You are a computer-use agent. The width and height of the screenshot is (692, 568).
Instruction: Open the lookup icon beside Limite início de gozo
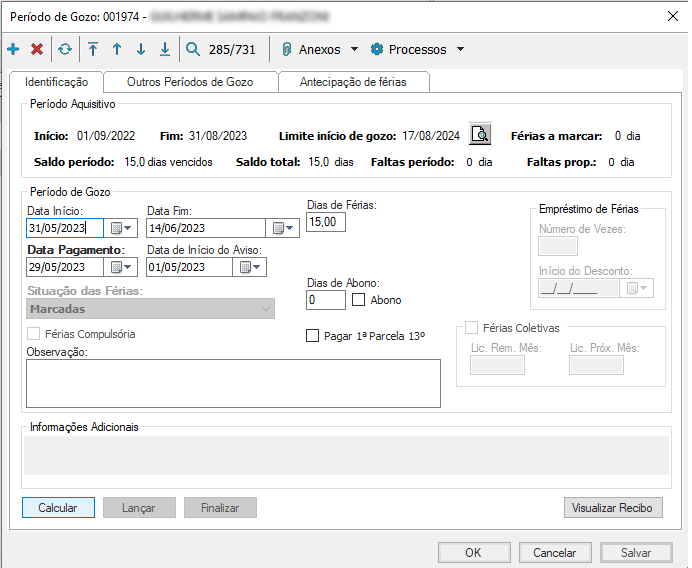click(481, 134)
